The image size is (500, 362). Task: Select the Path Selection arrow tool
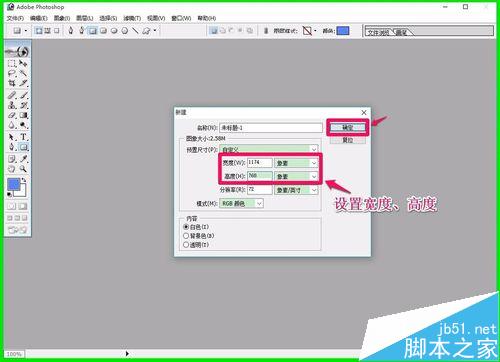tap(12, 137)
